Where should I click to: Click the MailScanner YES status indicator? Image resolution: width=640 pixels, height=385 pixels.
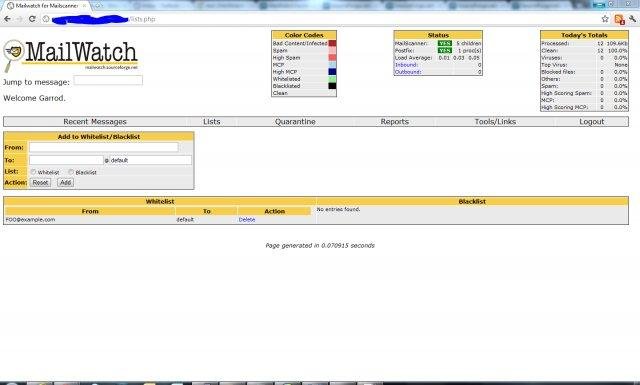coord(444,43)
